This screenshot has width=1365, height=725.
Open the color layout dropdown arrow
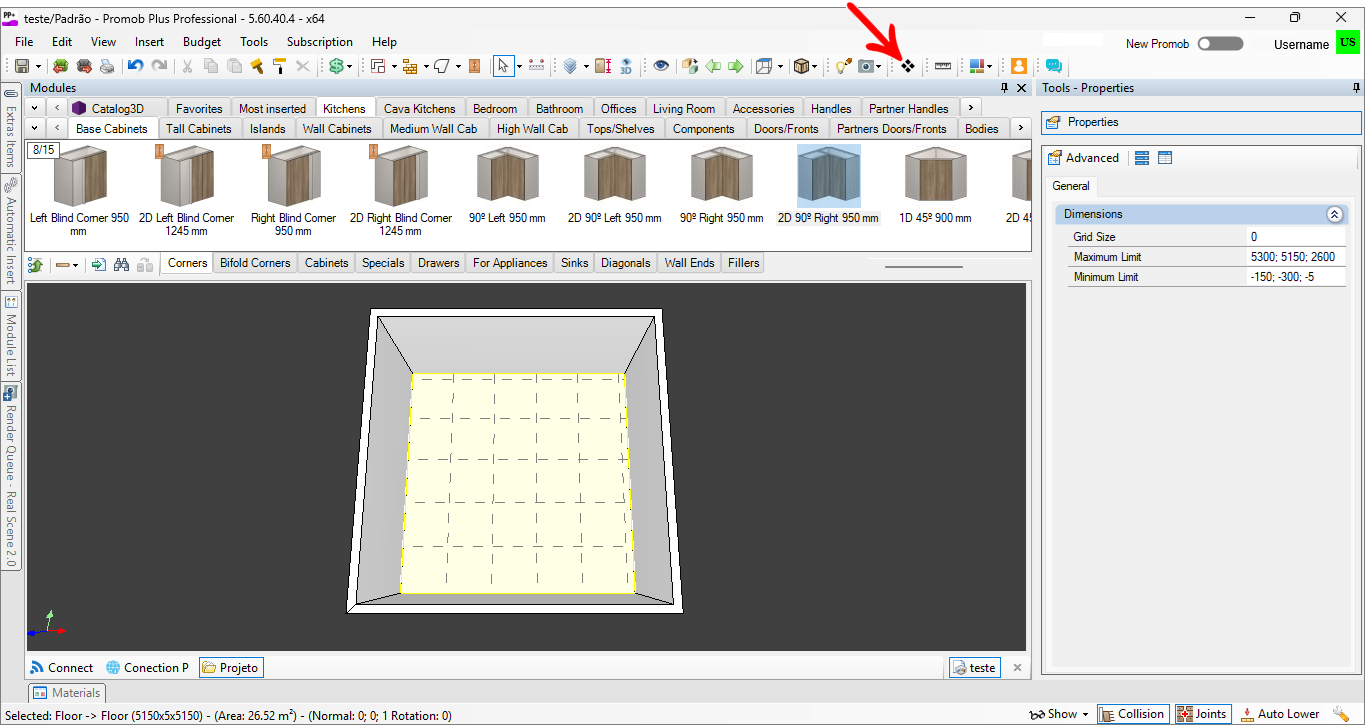click(x=990, y=66)
